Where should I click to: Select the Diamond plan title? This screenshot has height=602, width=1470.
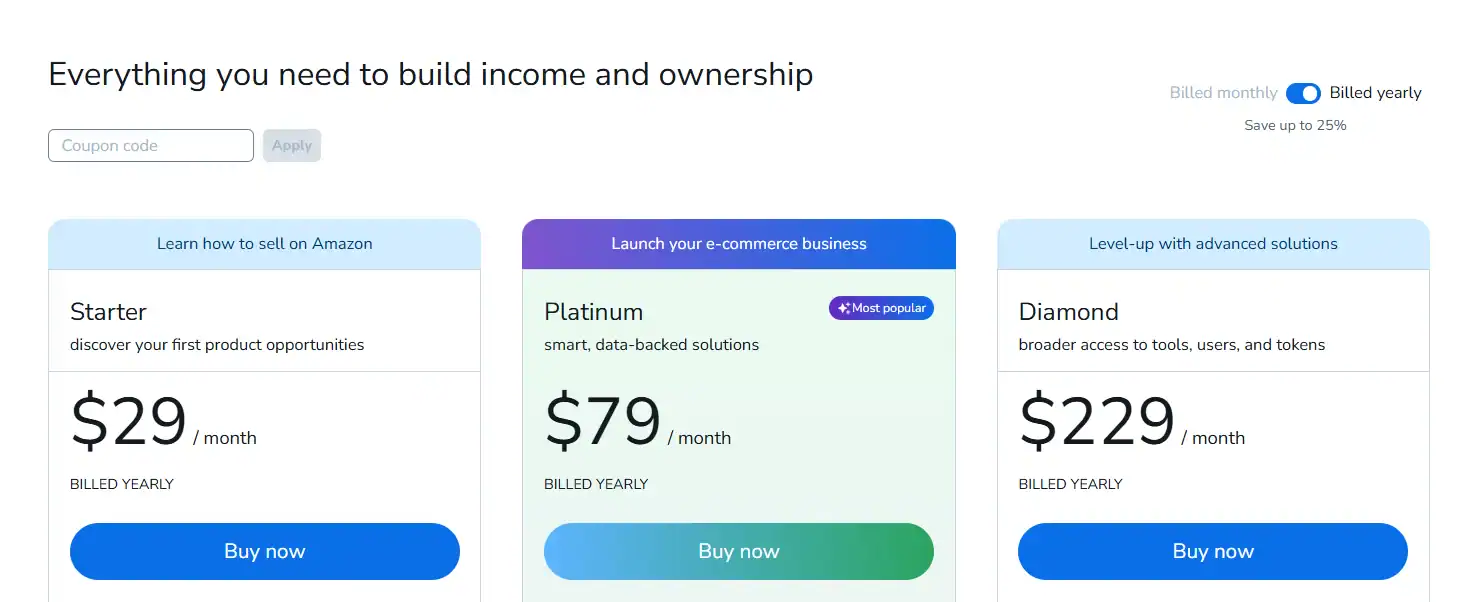[x=1068, y=312]
